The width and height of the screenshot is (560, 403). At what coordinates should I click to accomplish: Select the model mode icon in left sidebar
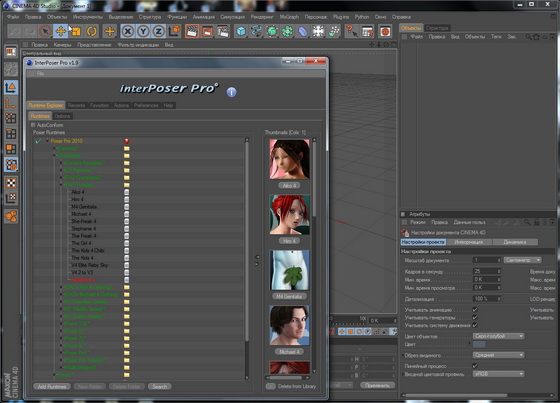11,88
